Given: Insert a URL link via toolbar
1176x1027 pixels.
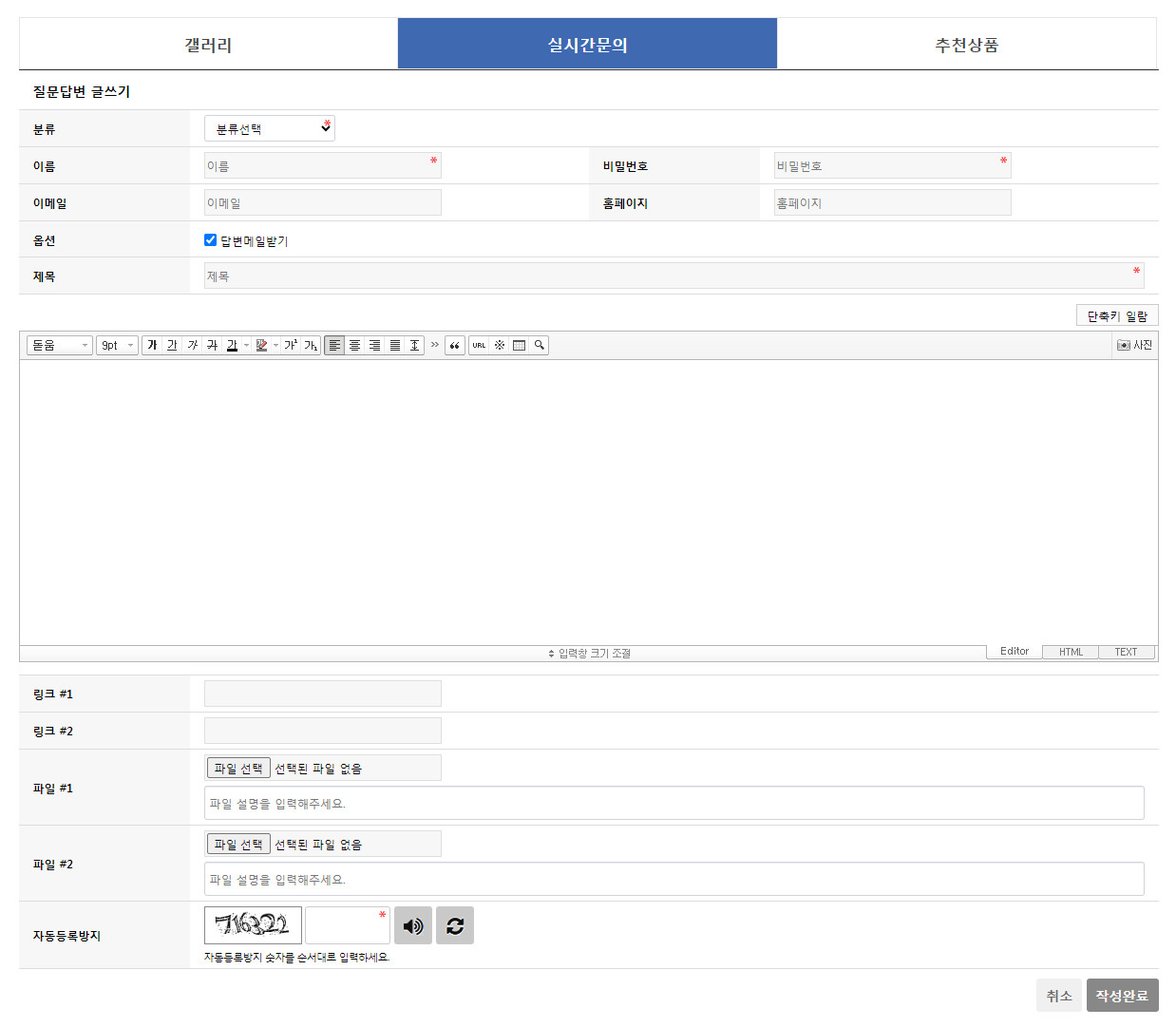Looking at the screenshot, I should click(x=479, y=346).
